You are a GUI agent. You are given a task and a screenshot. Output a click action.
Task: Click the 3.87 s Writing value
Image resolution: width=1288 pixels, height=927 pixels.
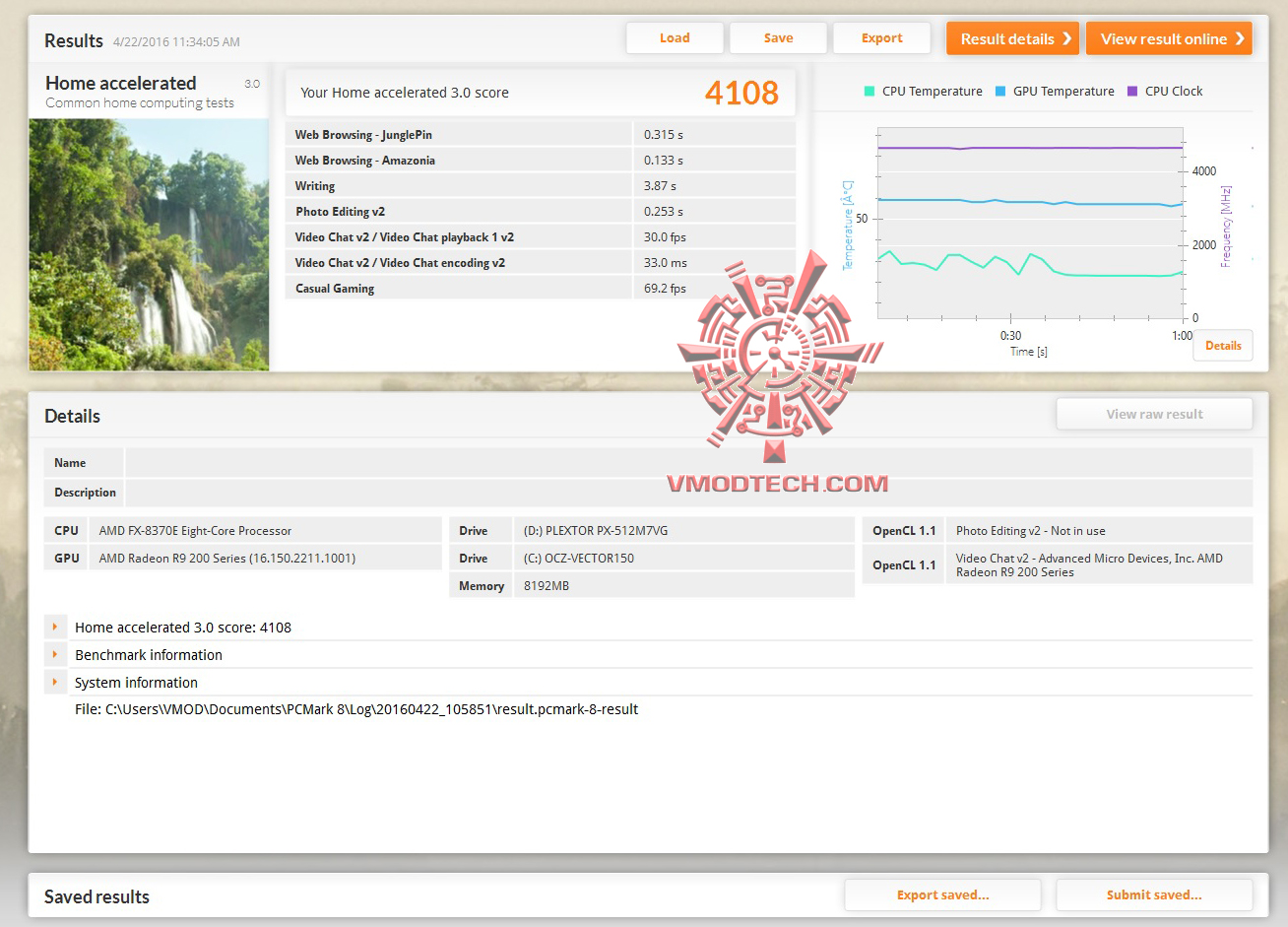[660, 186]
